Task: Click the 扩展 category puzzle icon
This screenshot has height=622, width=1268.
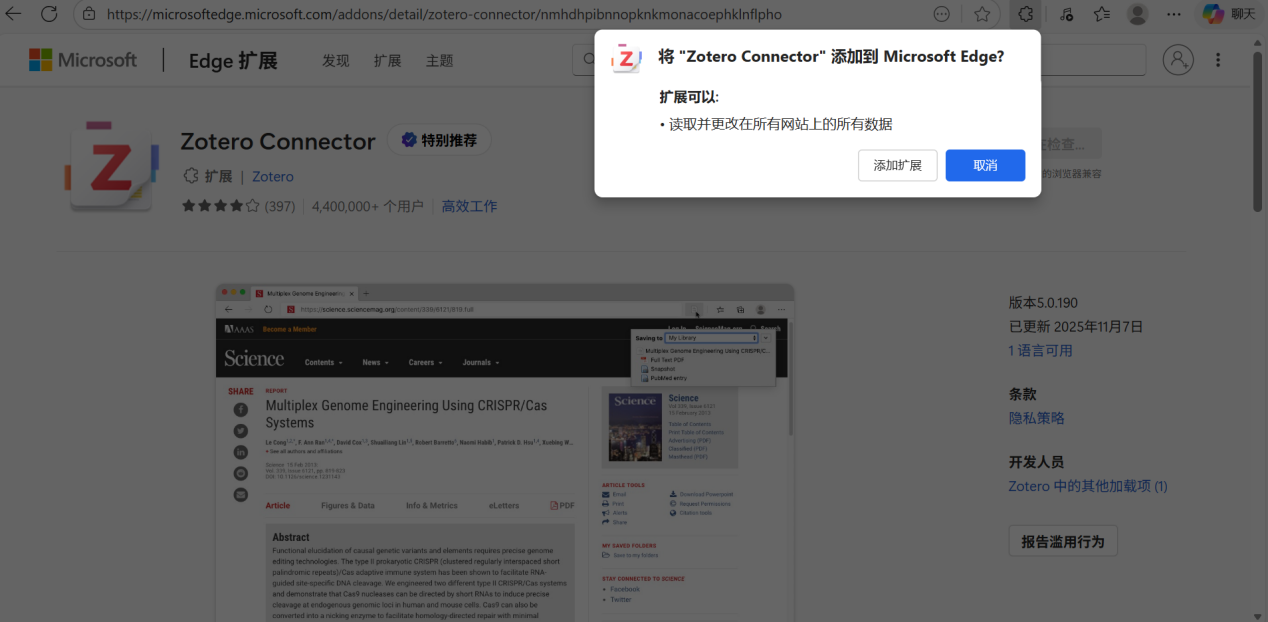Action: click(191, 176)
